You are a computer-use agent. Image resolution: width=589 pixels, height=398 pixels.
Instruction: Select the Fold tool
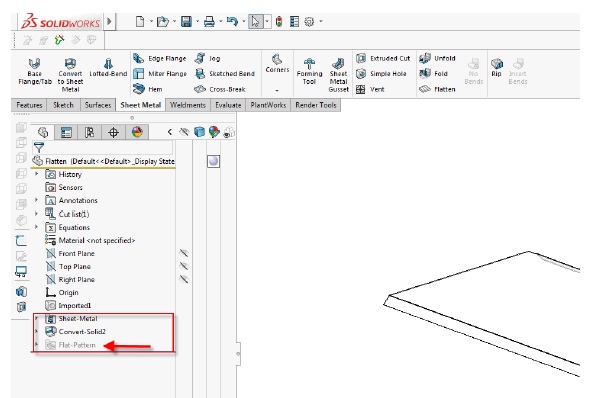coord(433,74)
